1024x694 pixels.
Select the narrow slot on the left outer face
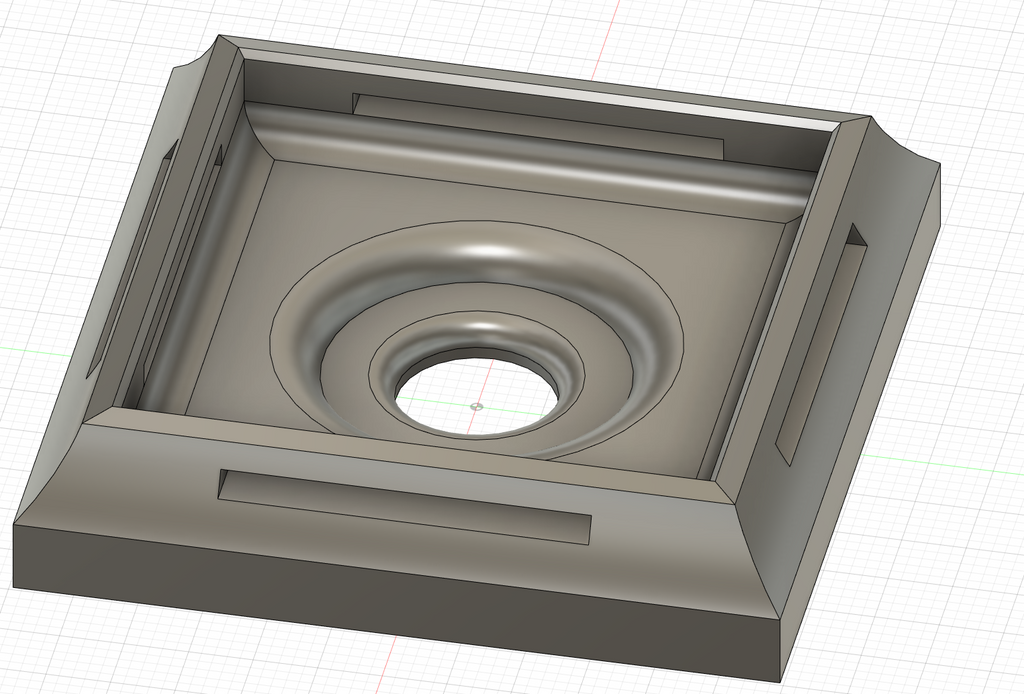coord(131,259)
